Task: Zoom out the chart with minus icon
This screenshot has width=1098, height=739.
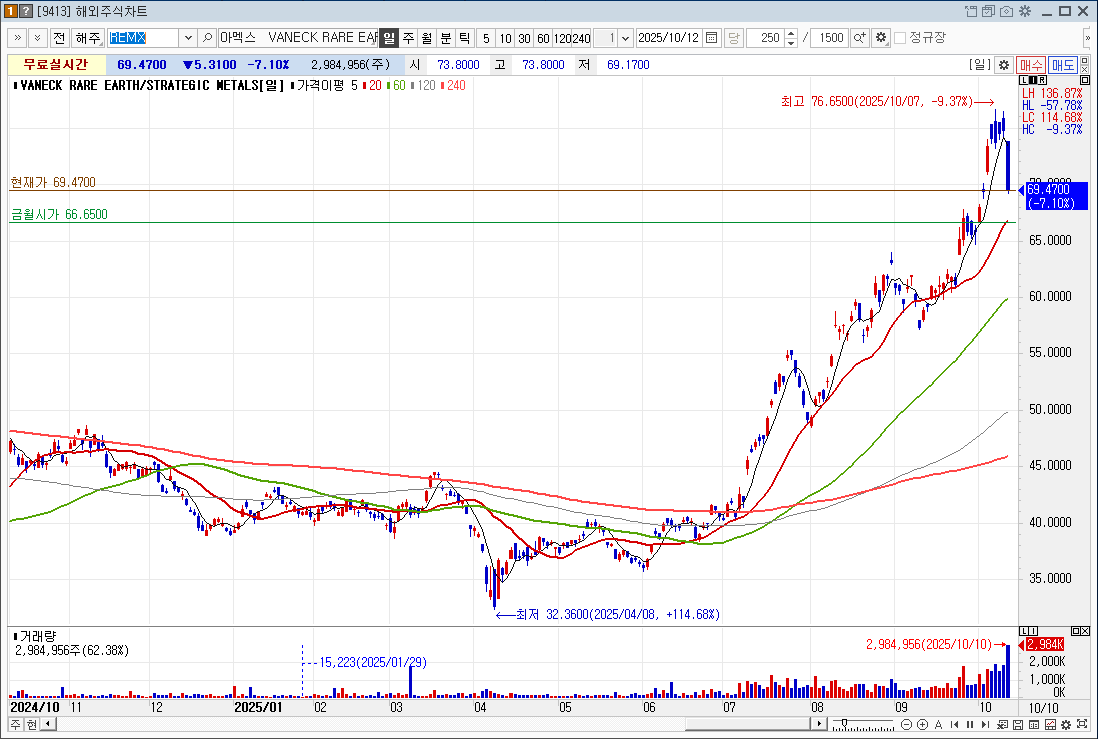Action: 906,724
